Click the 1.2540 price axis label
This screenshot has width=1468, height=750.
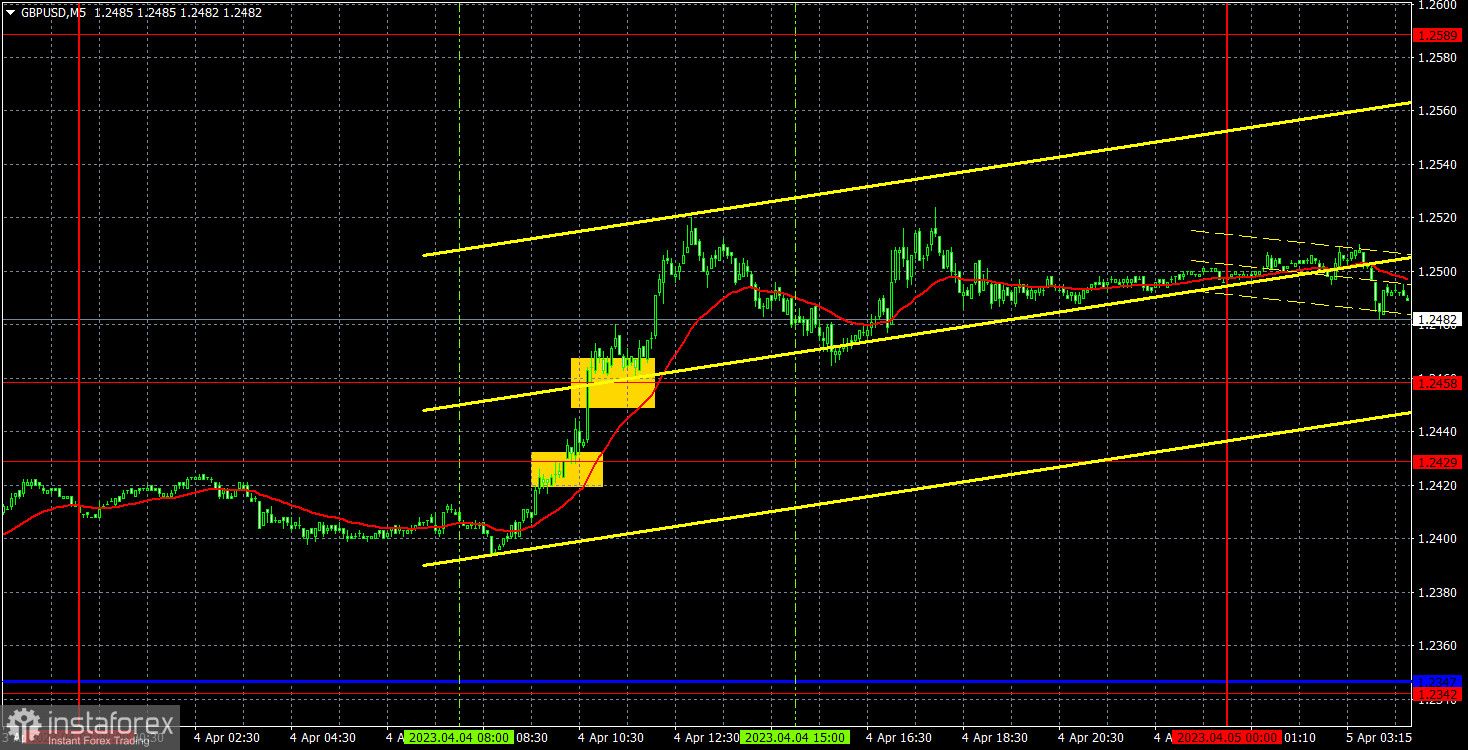(1436, 165)
